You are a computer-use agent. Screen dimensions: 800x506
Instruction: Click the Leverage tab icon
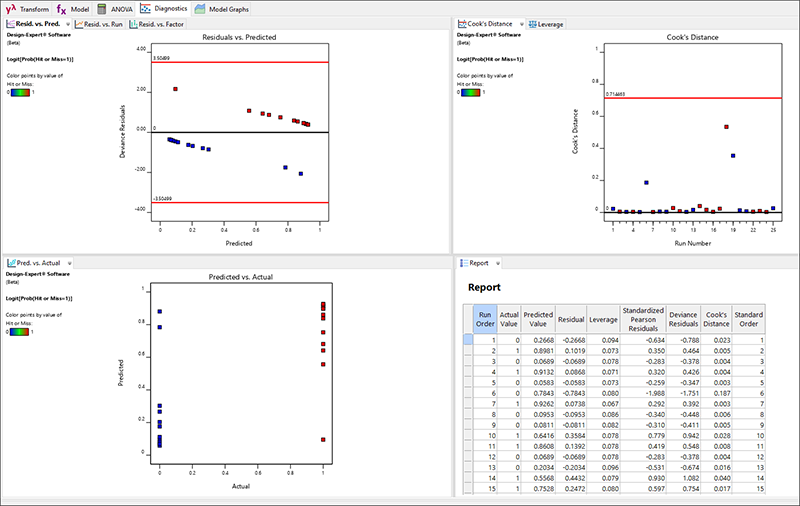pyautogui.click(x=532, y=23)
